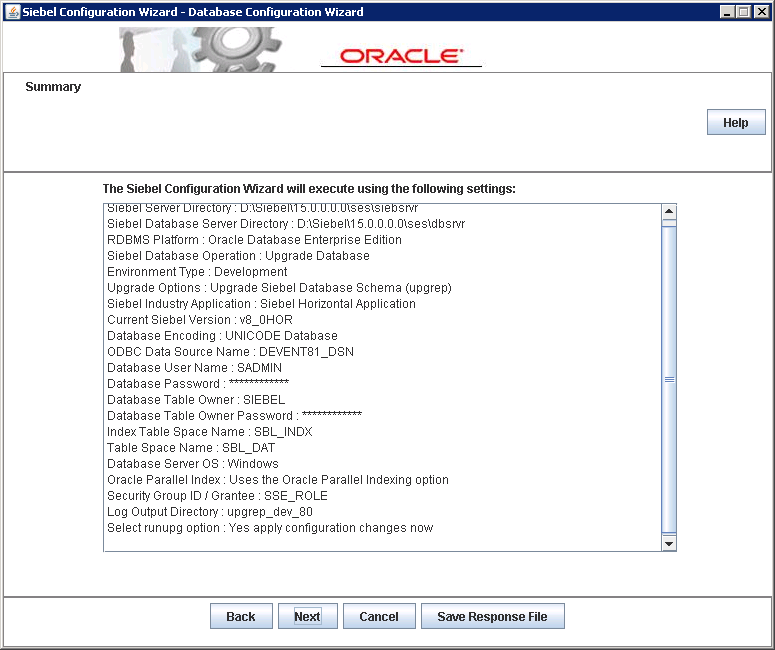
Task: Select 'Database Encoding : UNICODE Database' line
Action: coord(222,336)
